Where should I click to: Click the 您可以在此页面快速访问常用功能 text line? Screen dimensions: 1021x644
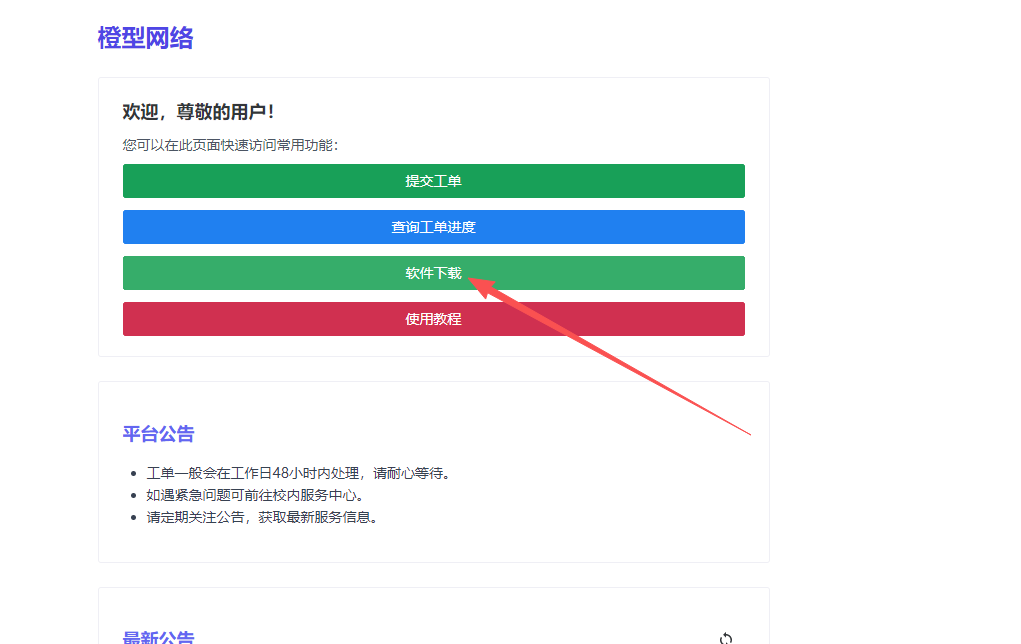pos(230,145)
